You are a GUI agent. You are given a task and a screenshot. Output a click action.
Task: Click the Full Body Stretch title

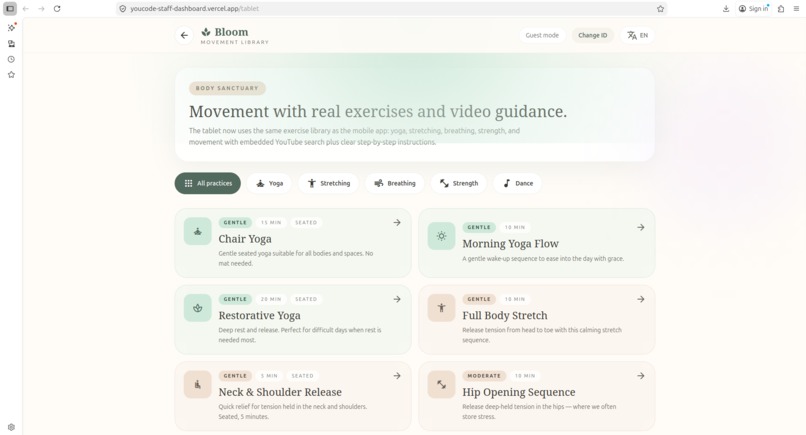[x=505, y=315]
